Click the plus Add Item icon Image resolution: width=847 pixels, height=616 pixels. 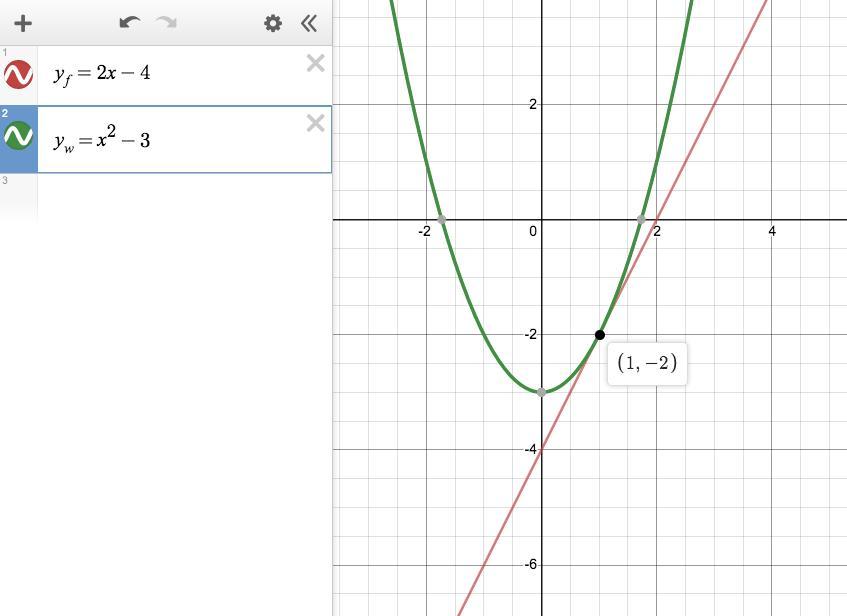coord(23,23)
